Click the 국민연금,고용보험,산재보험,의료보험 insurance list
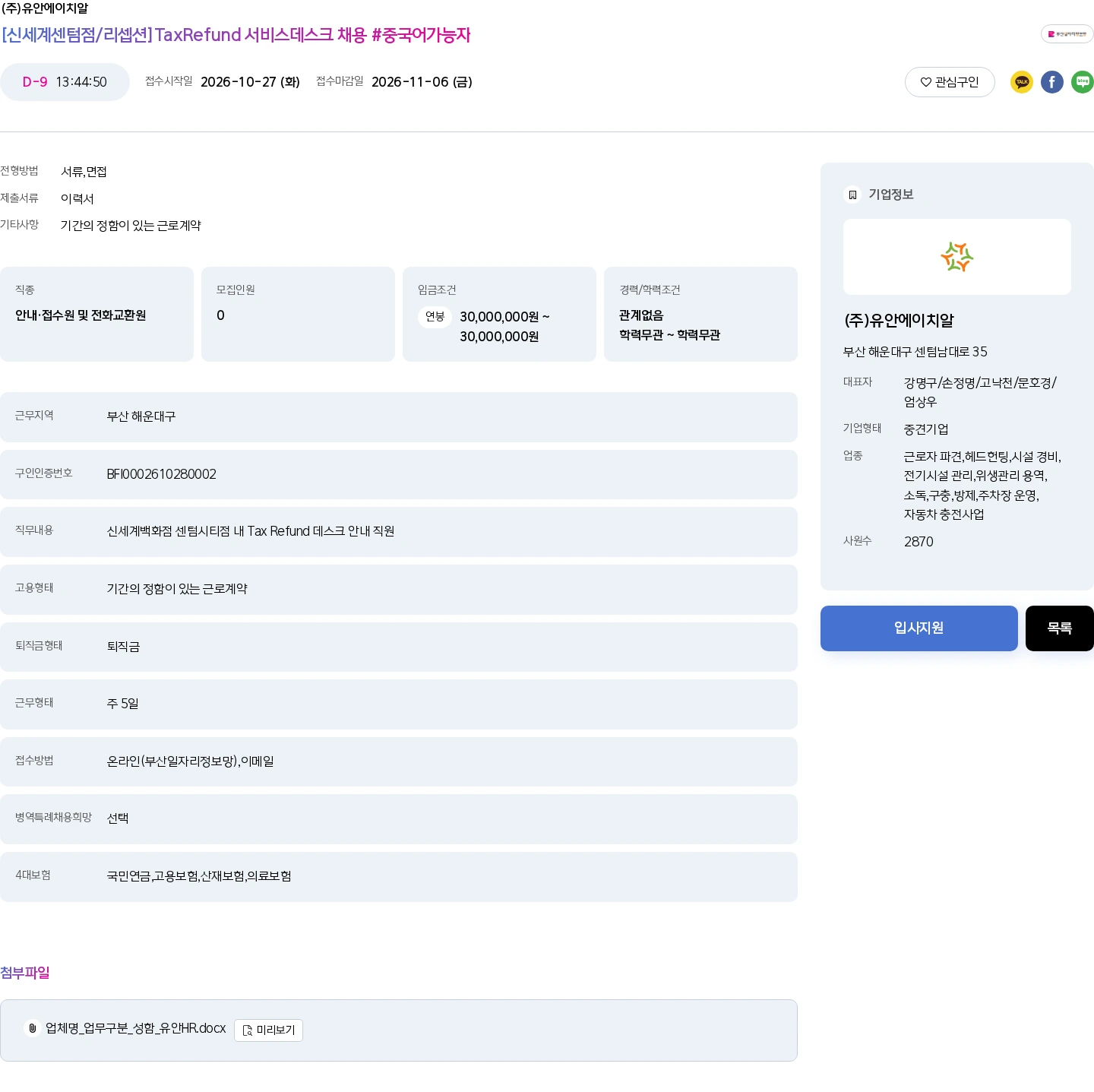 [199, 876]
